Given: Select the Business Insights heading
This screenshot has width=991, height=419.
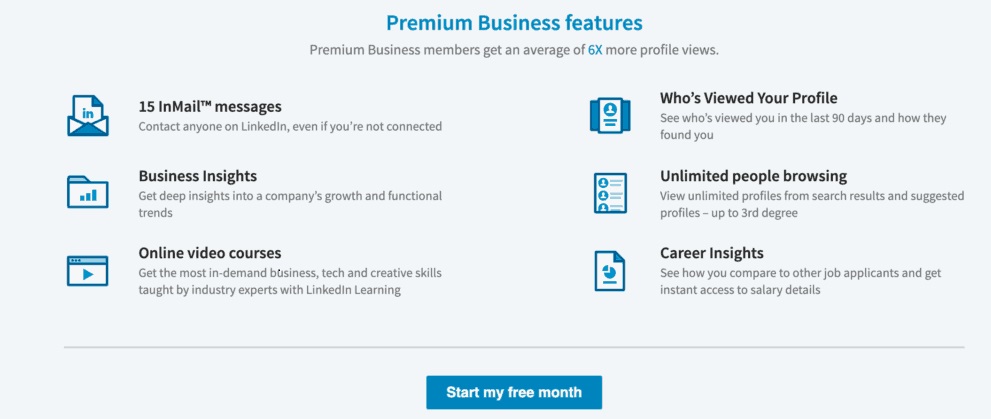Looking at the screenshot, I should tap(198, 176).
